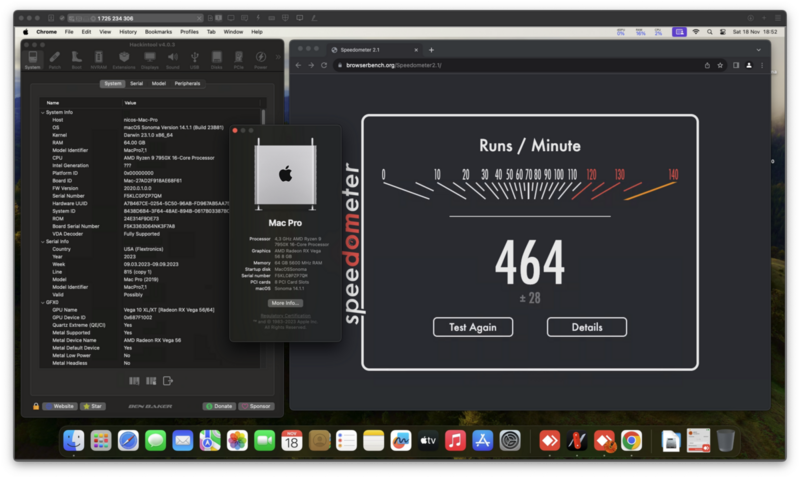This screenshot has width=800, height=478.
Task: Open the Bookmarks menu in menu bar
Action: pos(158,32)
